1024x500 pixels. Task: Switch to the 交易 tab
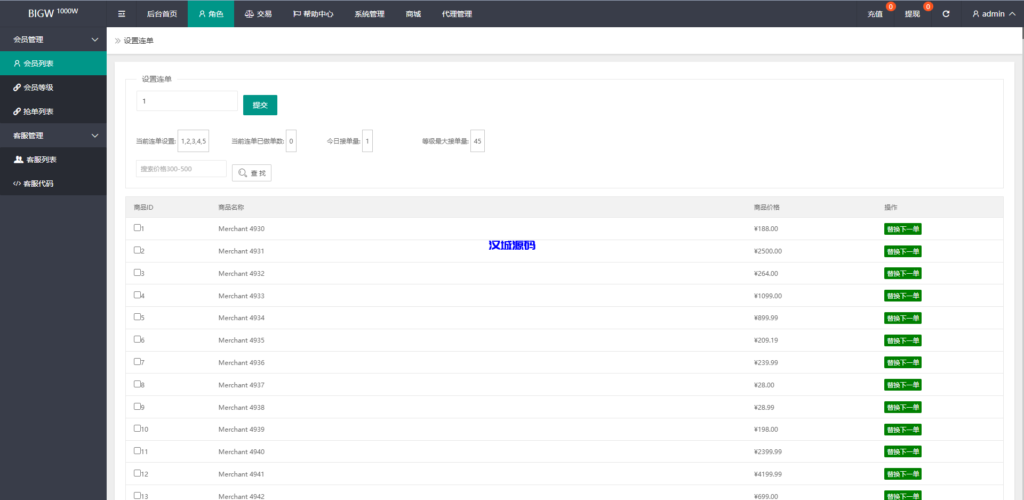[258, 14]
